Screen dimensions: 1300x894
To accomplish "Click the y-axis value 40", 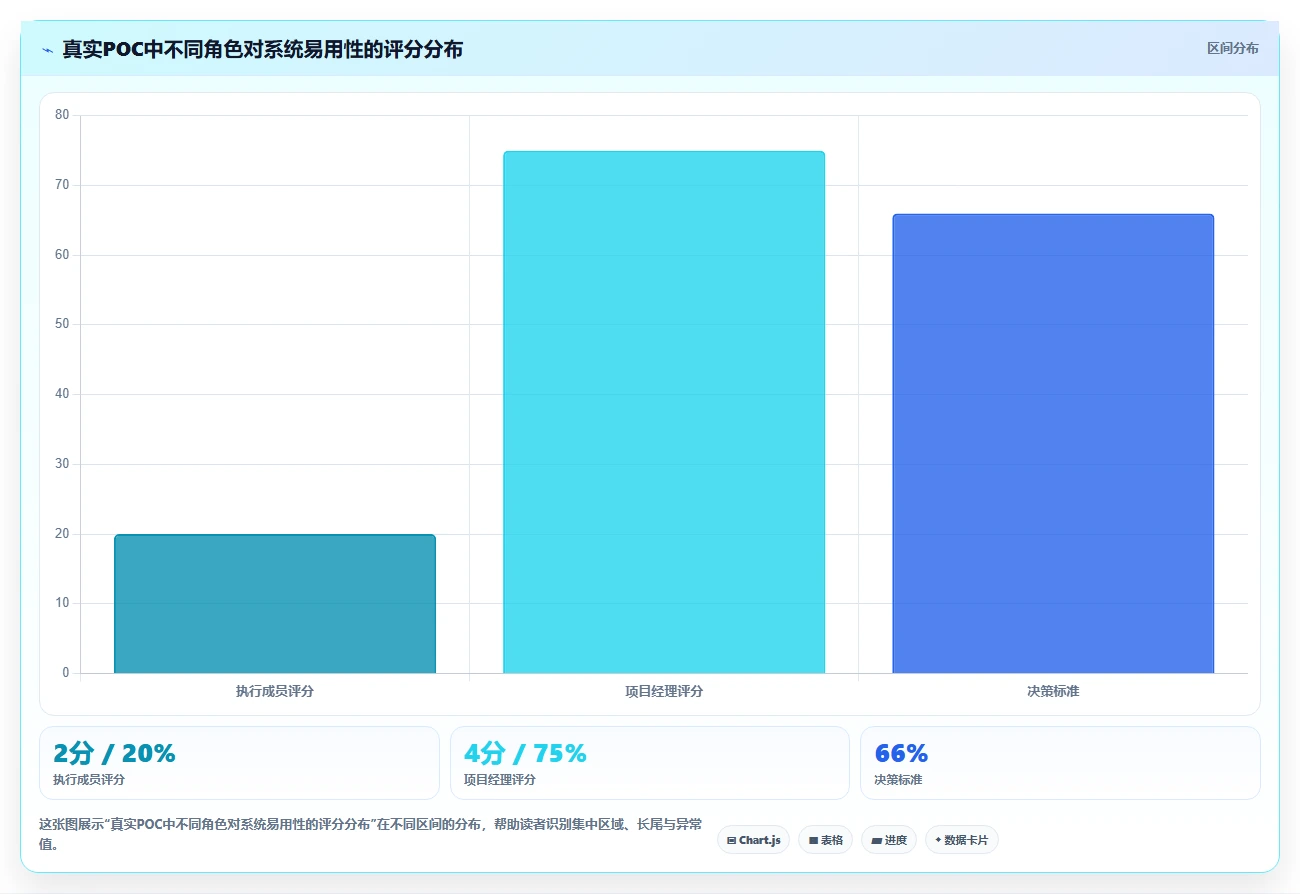I will click(x=62, y=394).
